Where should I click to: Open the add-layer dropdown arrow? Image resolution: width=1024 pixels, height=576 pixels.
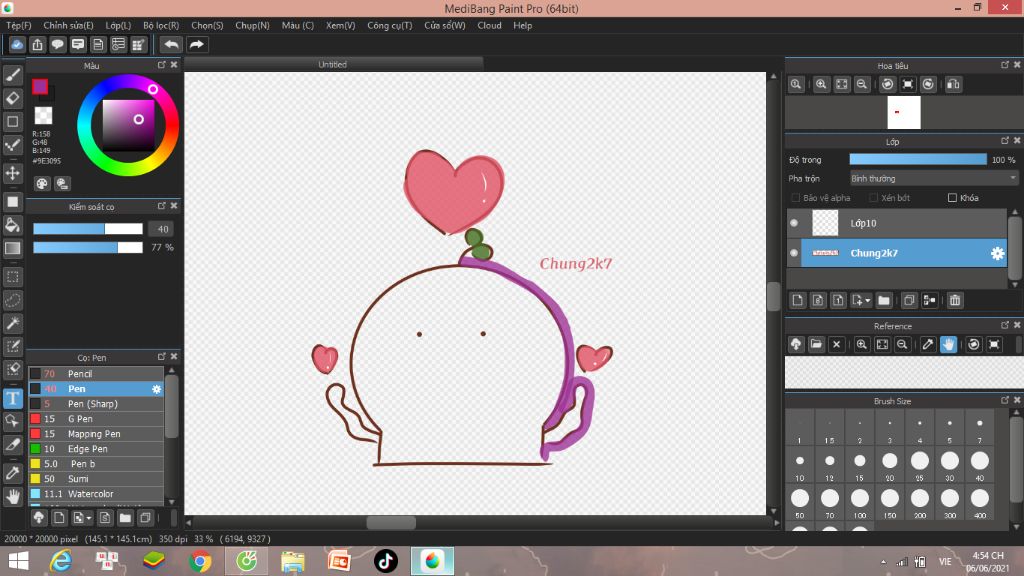(x=867, y=300)
